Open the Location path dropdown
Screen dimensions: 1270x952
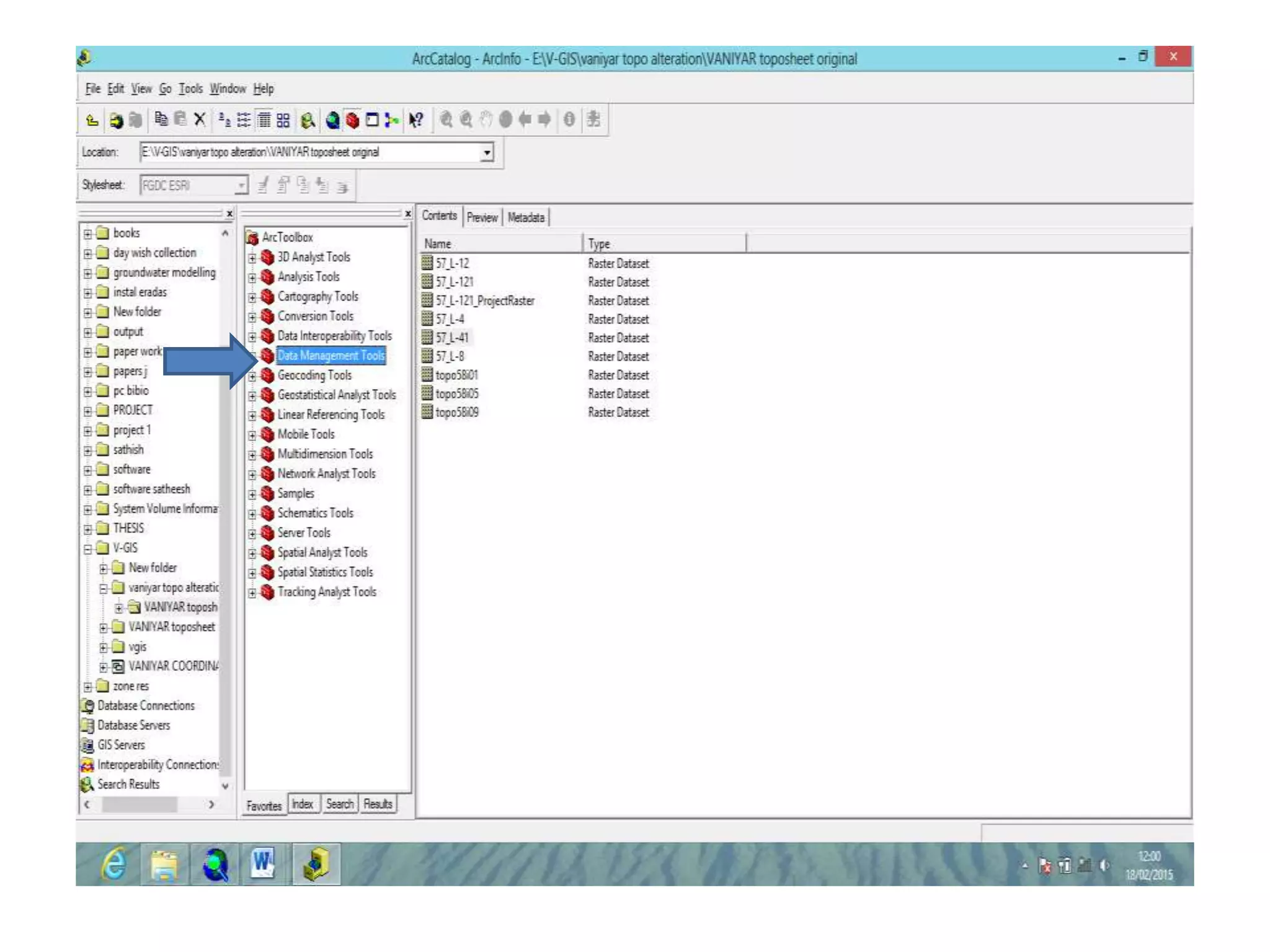[487, 152]
